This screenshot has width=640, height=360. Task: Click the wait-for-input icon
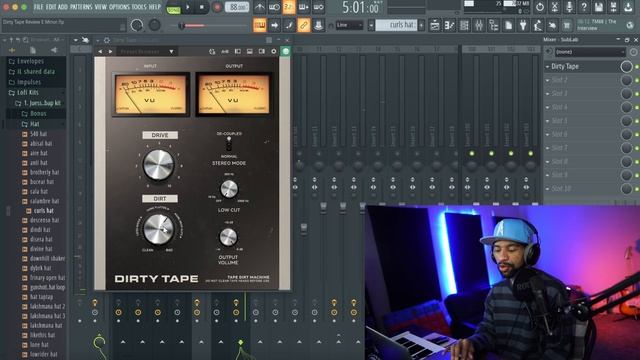274,7
